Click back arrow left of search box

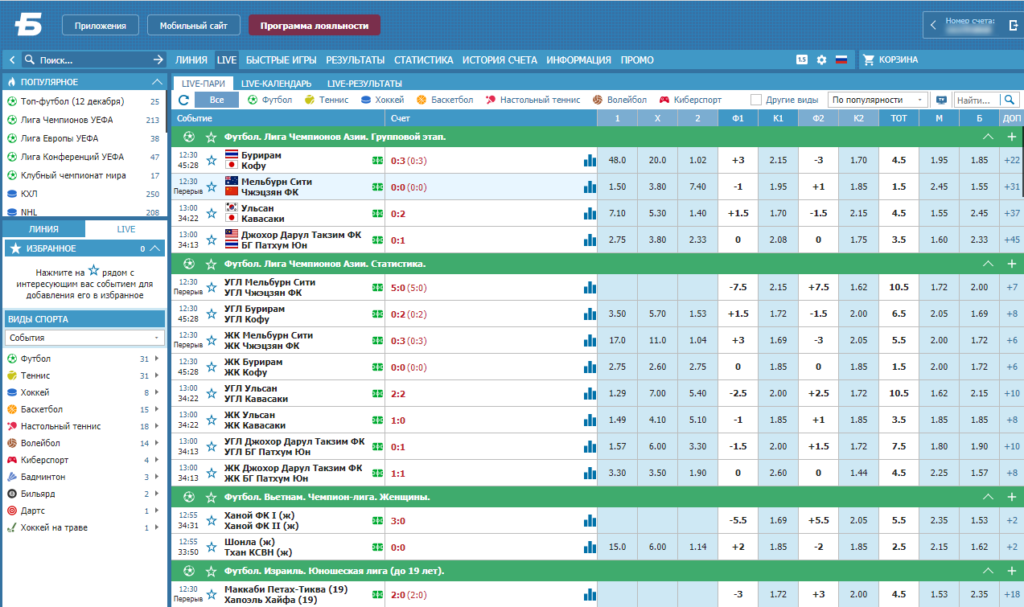coord(12,59)
